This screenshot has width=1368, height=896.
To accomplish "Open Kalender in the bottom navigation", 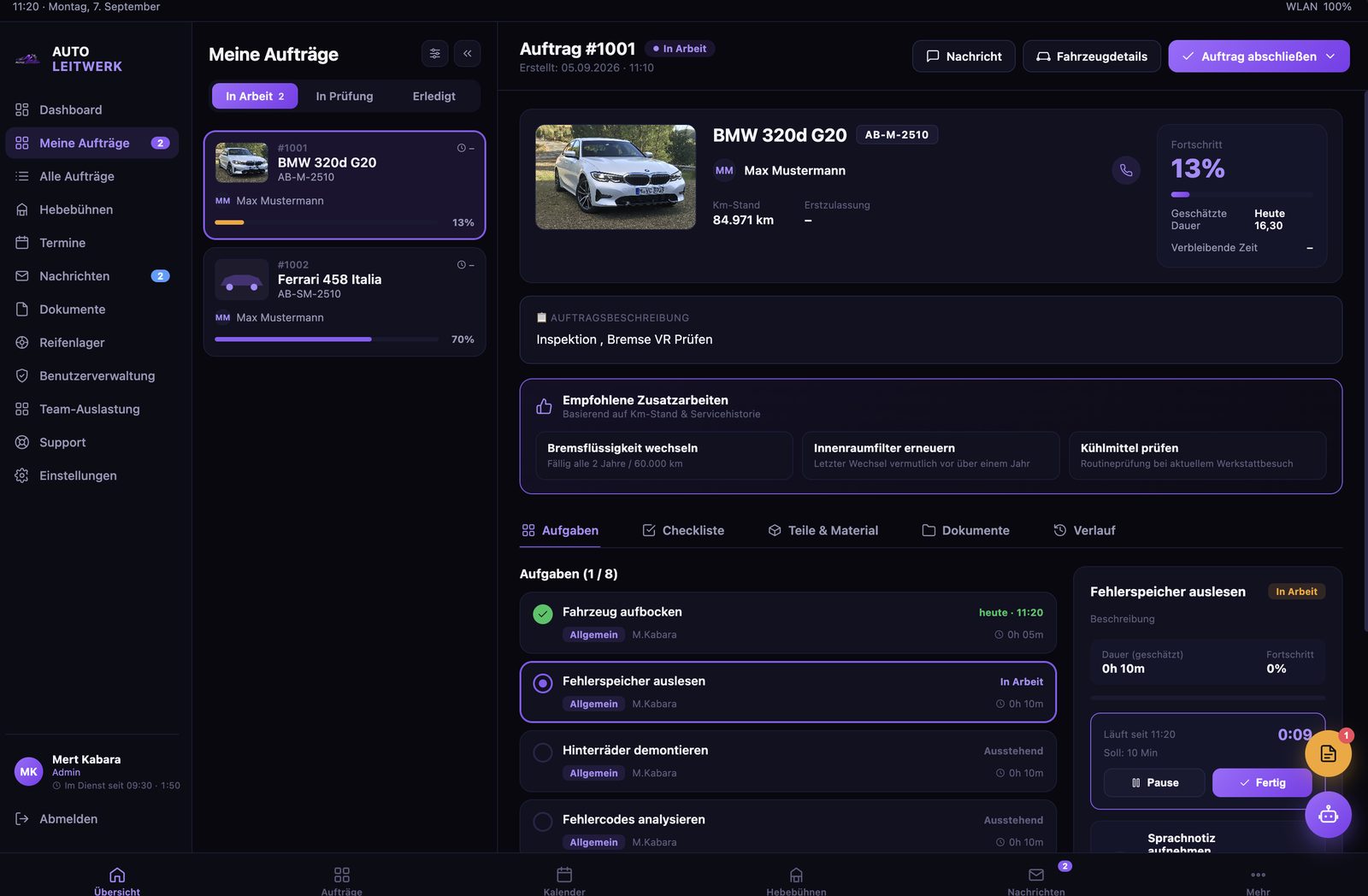I will (x=564, y=880).
